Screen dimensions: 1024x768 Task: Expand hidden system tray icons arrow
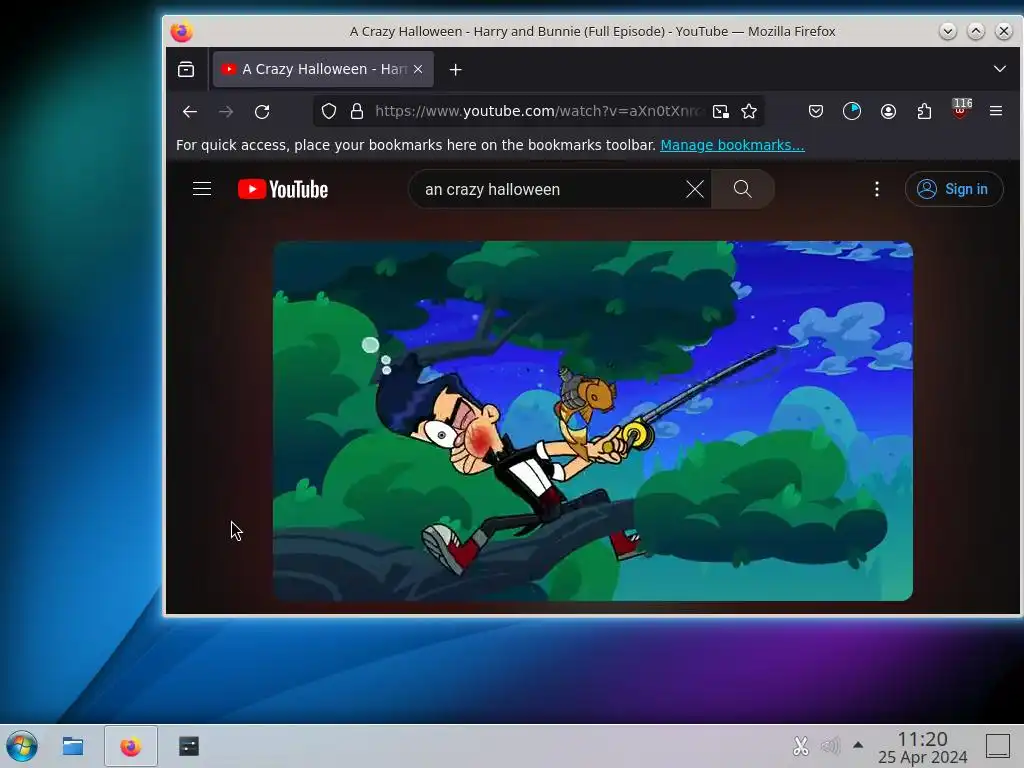pos(858,745)
